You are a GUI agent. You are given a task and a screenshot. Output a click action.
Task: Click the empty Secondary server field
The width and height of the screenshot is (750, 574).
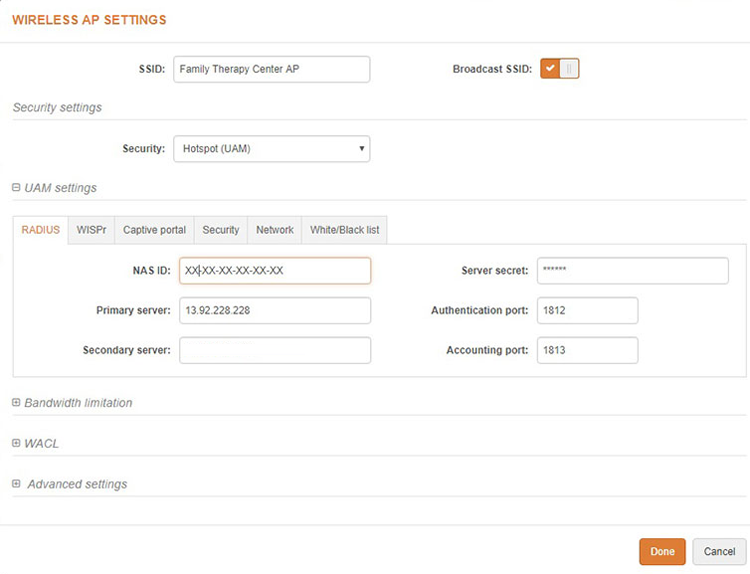275,350
